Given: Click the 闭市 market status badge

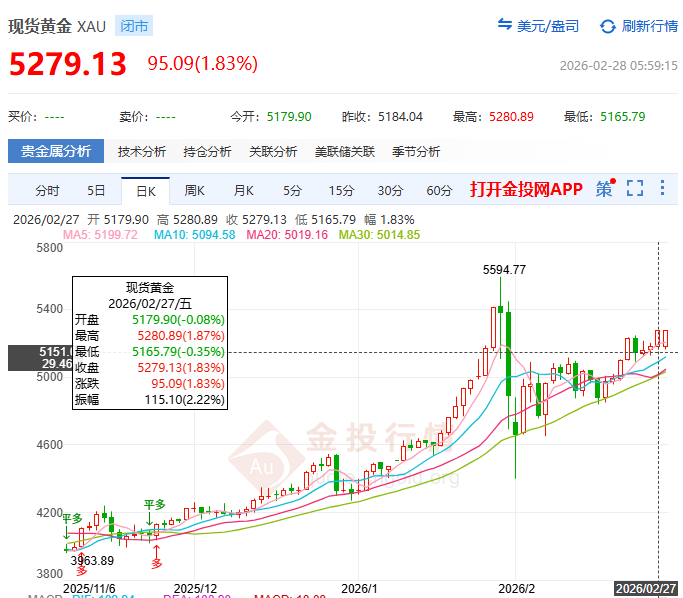Looking at the screenshot, I should [134, 26].
